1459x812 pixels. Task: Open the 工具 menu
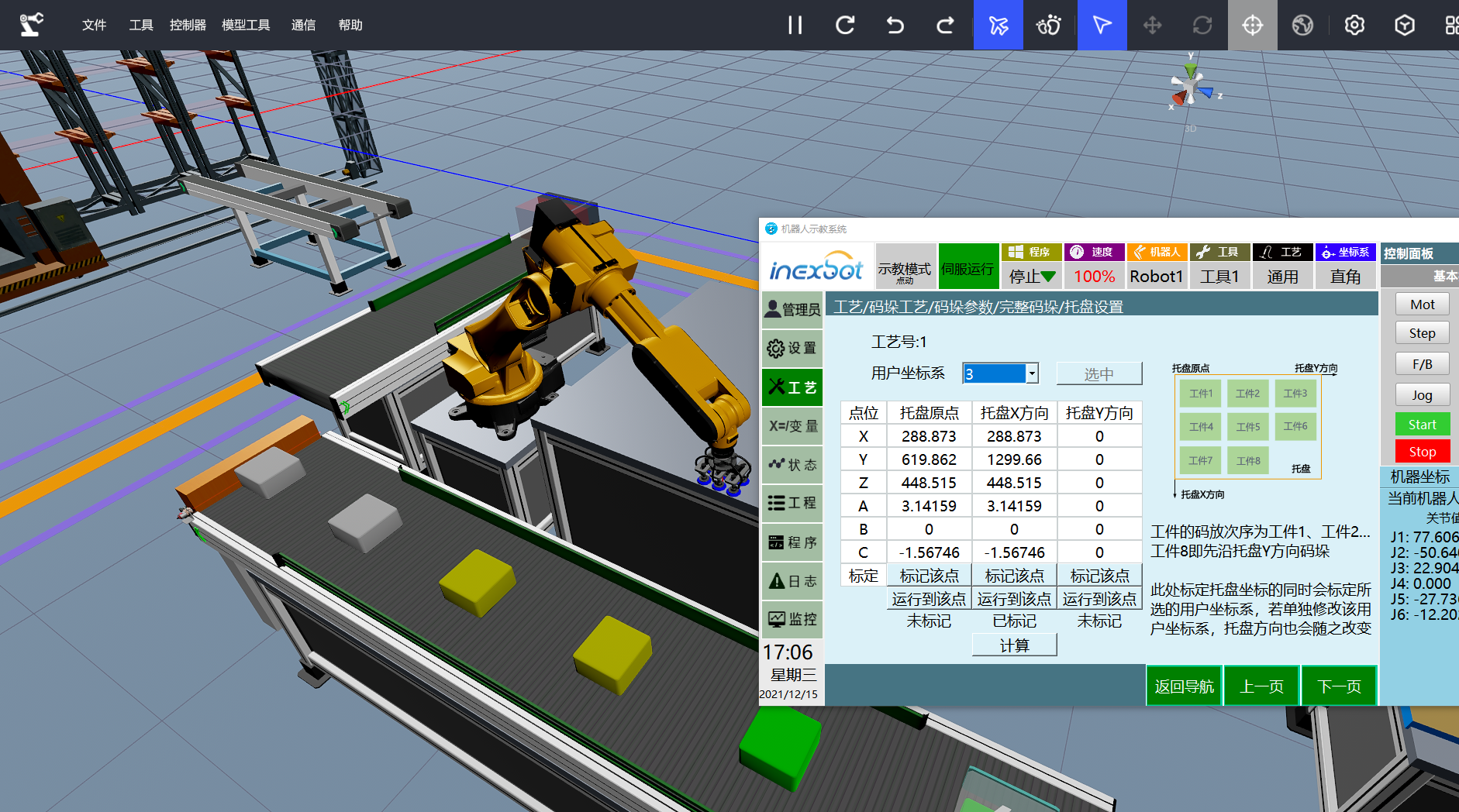click(x=141, y=25)
